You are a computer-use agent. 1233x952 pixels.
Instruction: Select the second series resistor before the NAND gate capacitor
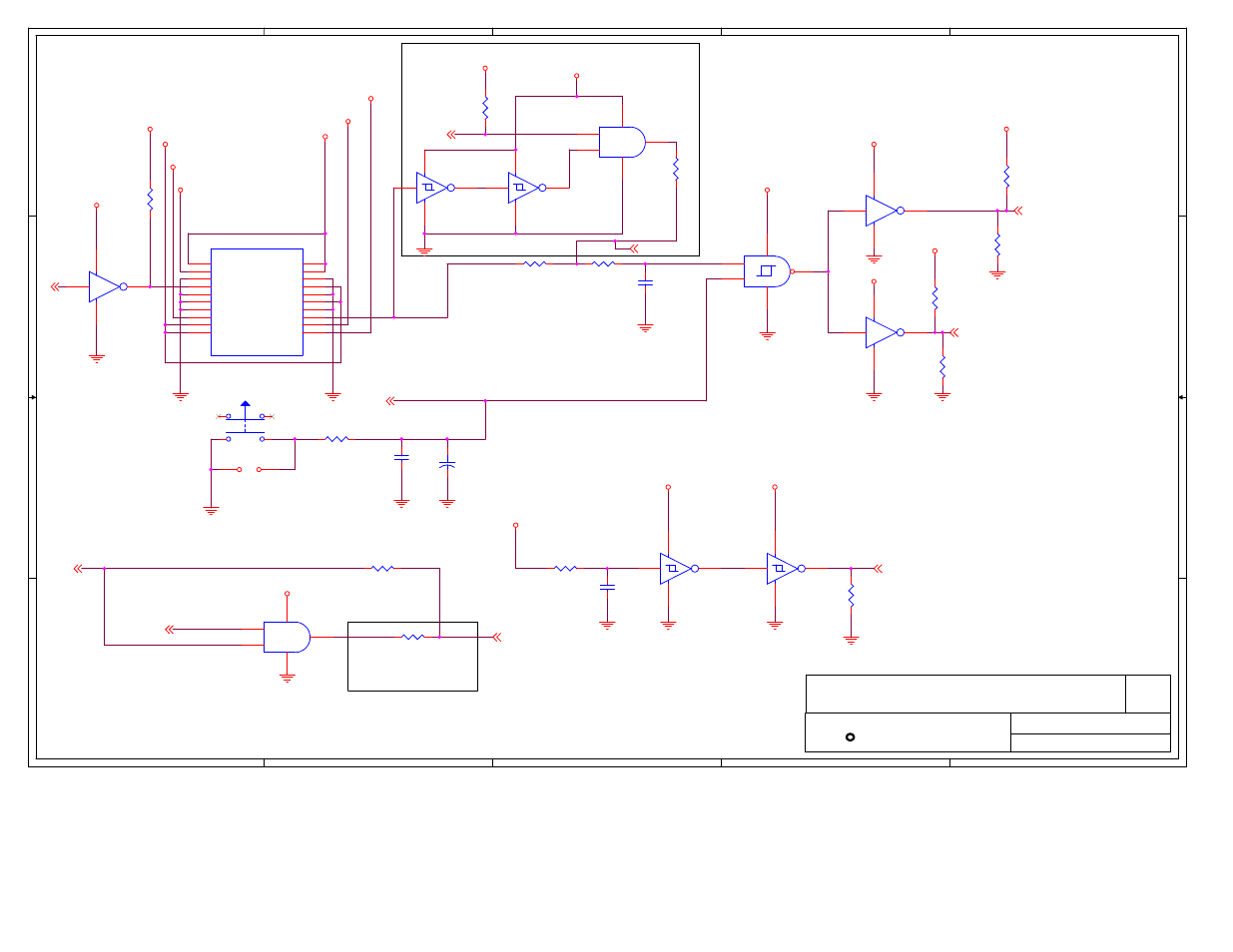(603, 264)
